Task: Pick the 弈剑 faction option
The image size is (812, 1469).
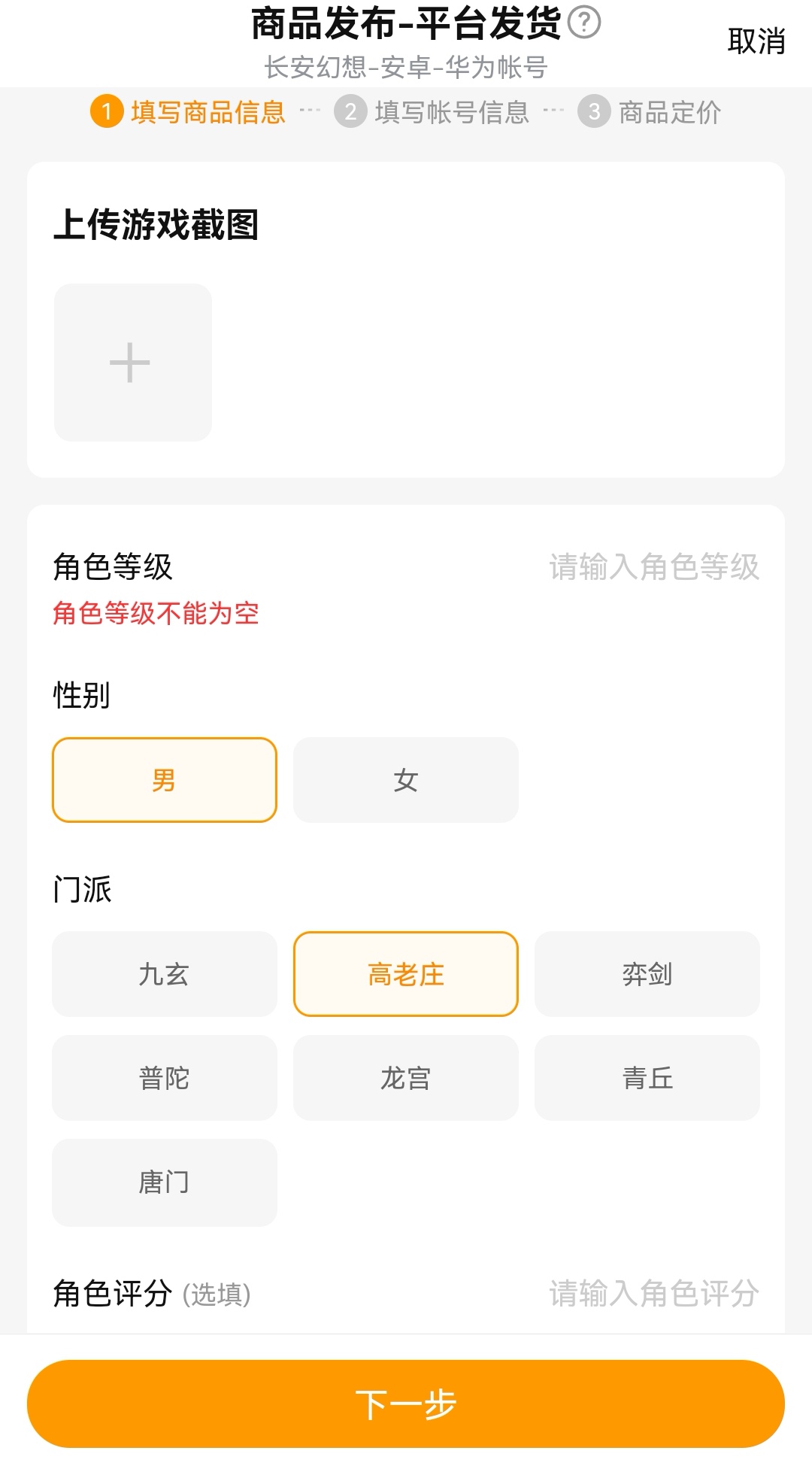Action: coord(647,974)
